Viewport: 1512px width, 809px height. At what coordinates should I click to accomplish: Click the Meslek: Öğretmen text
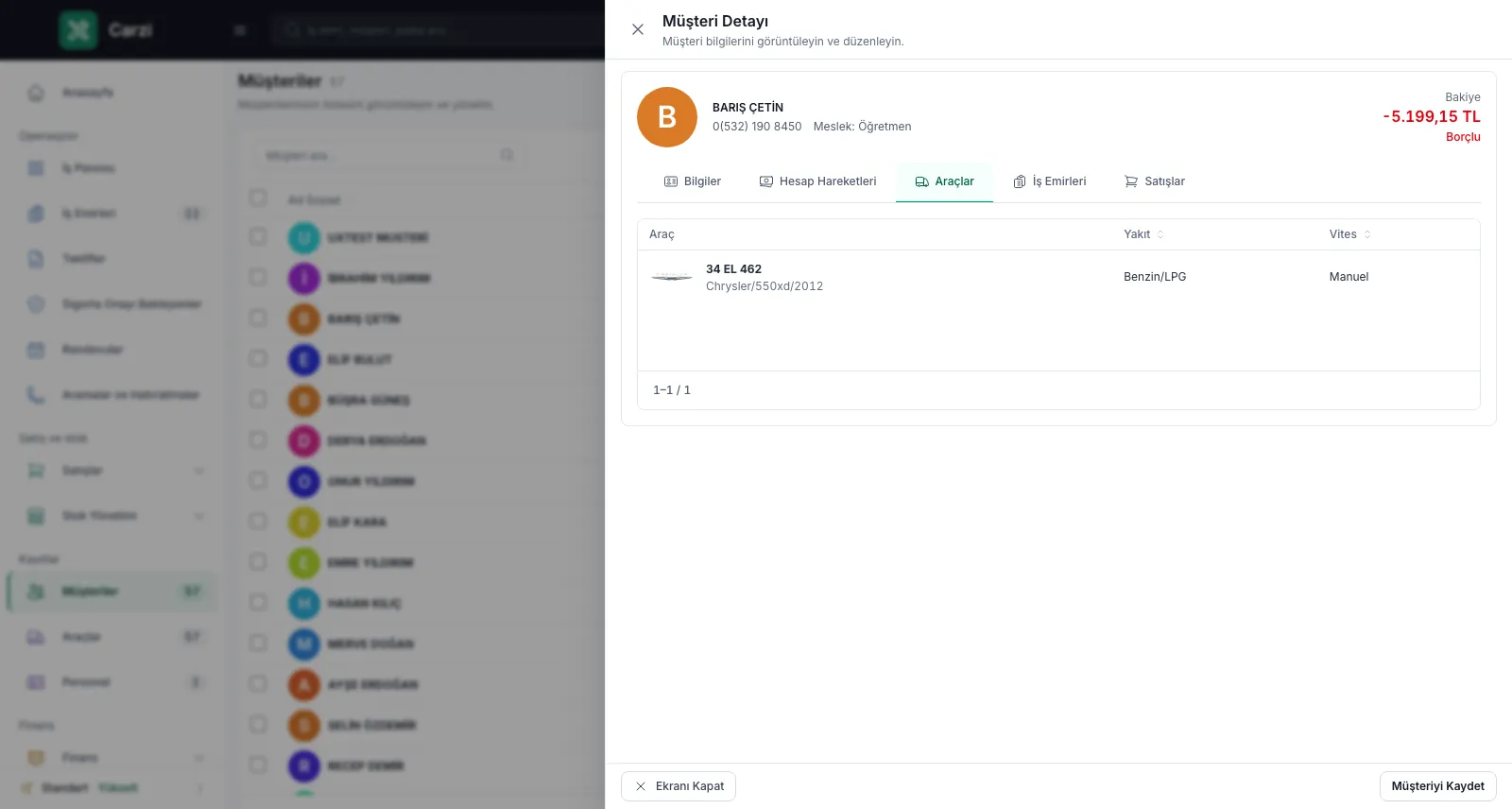click(862, 127)
